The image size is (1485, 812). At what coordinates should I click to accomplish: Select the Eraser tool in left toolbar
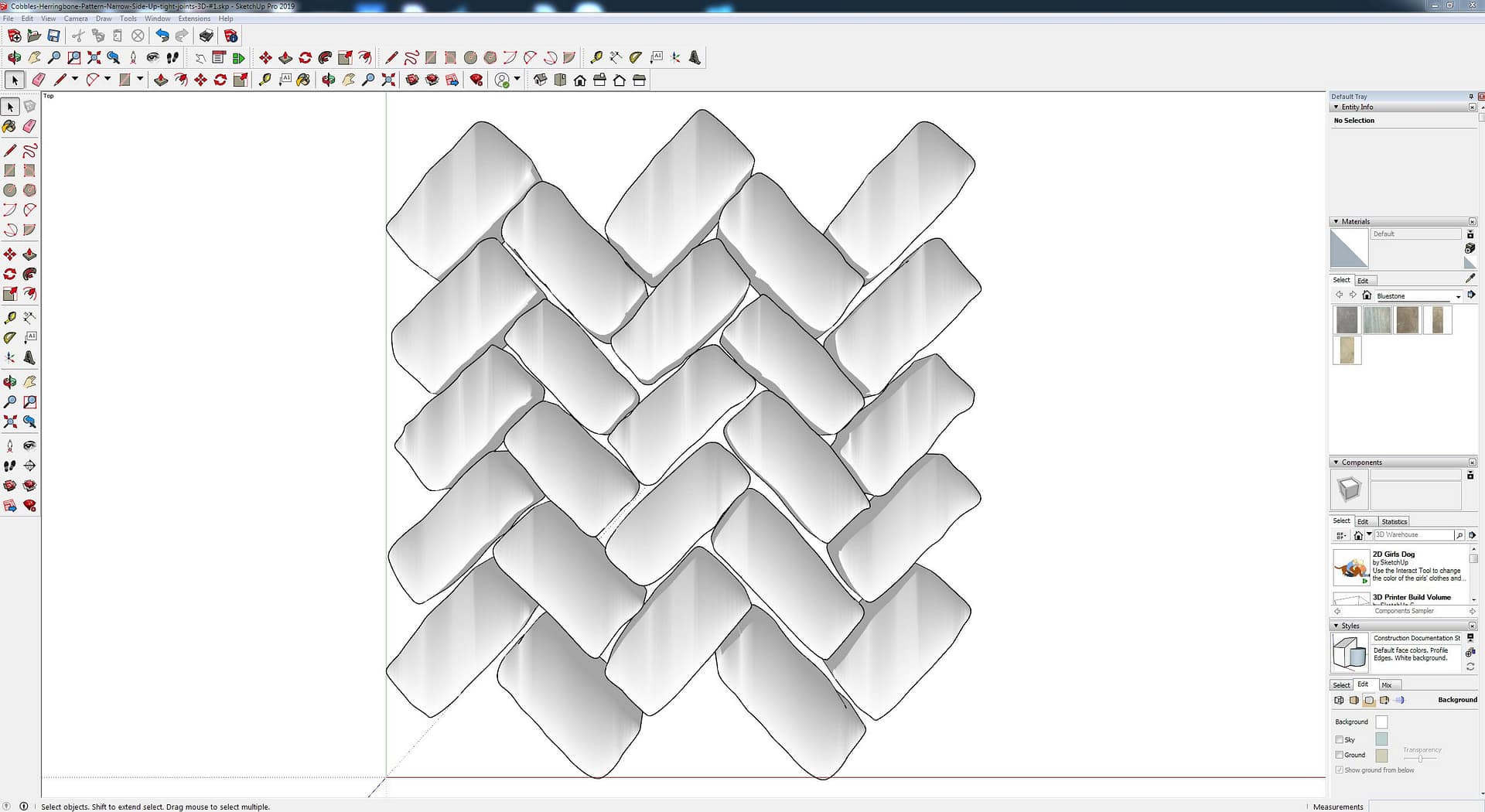click(x=29, y=126)
